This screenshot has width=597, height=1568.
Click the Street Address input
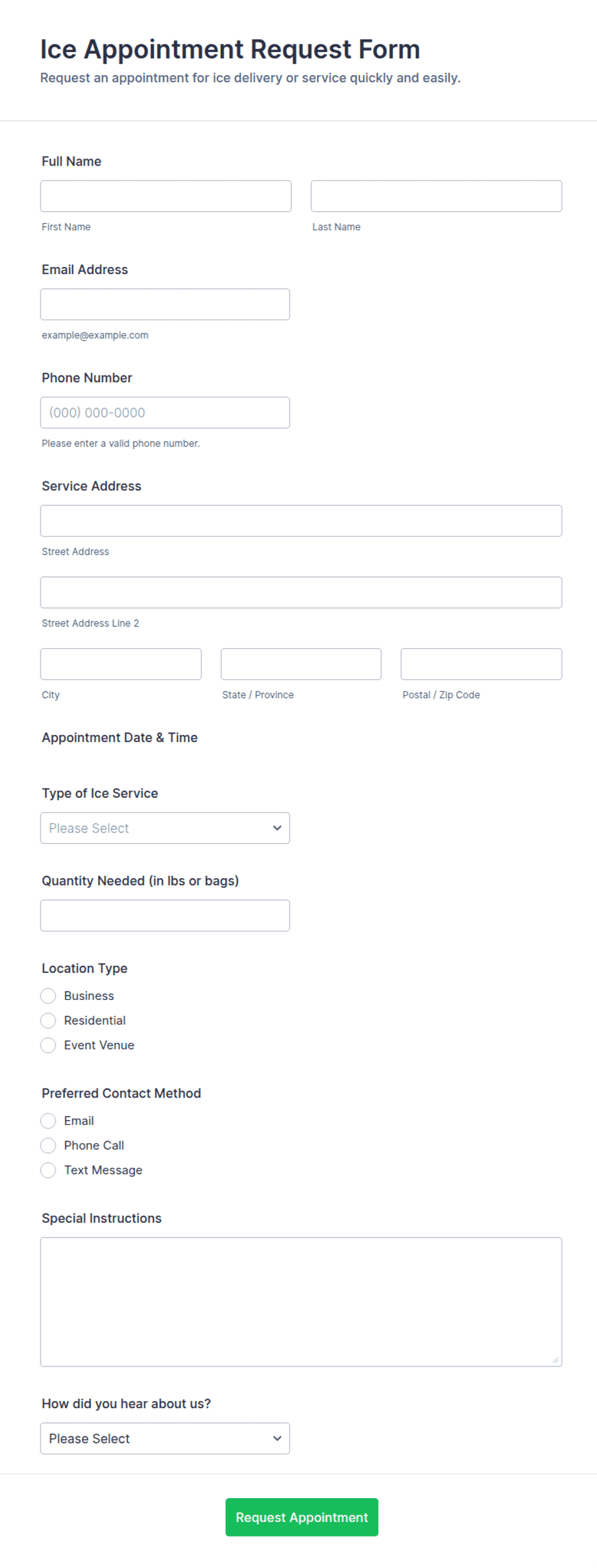[301, 521]
